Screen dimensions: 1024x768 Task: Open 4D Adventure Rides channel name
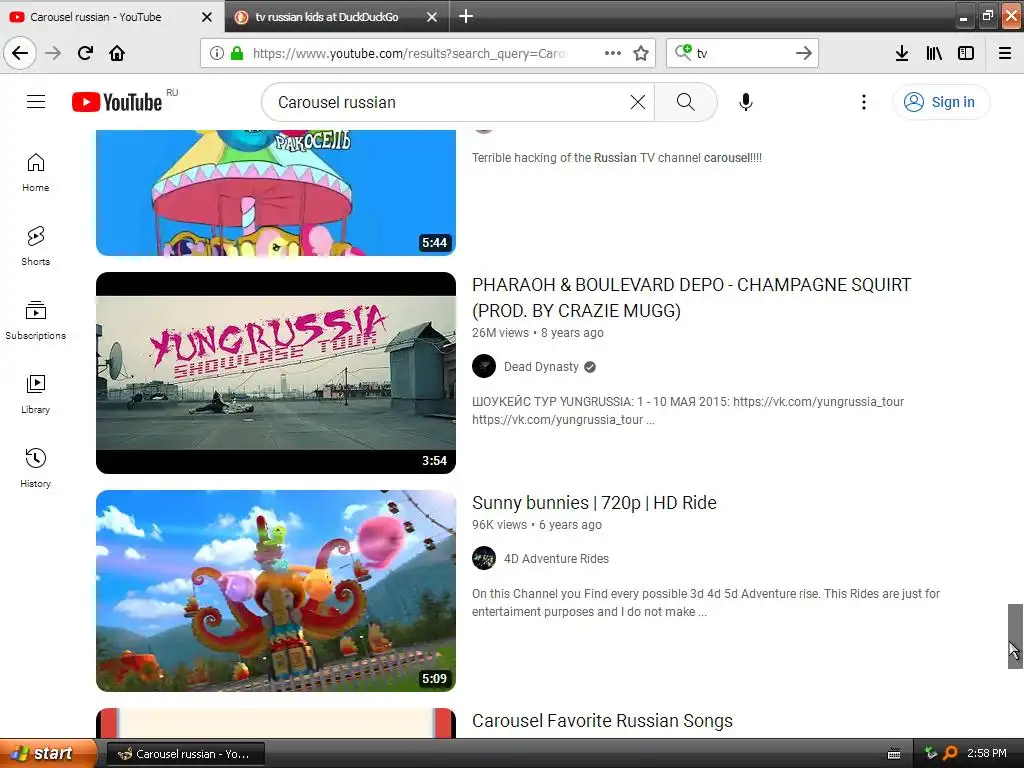(x=556, y=558)
